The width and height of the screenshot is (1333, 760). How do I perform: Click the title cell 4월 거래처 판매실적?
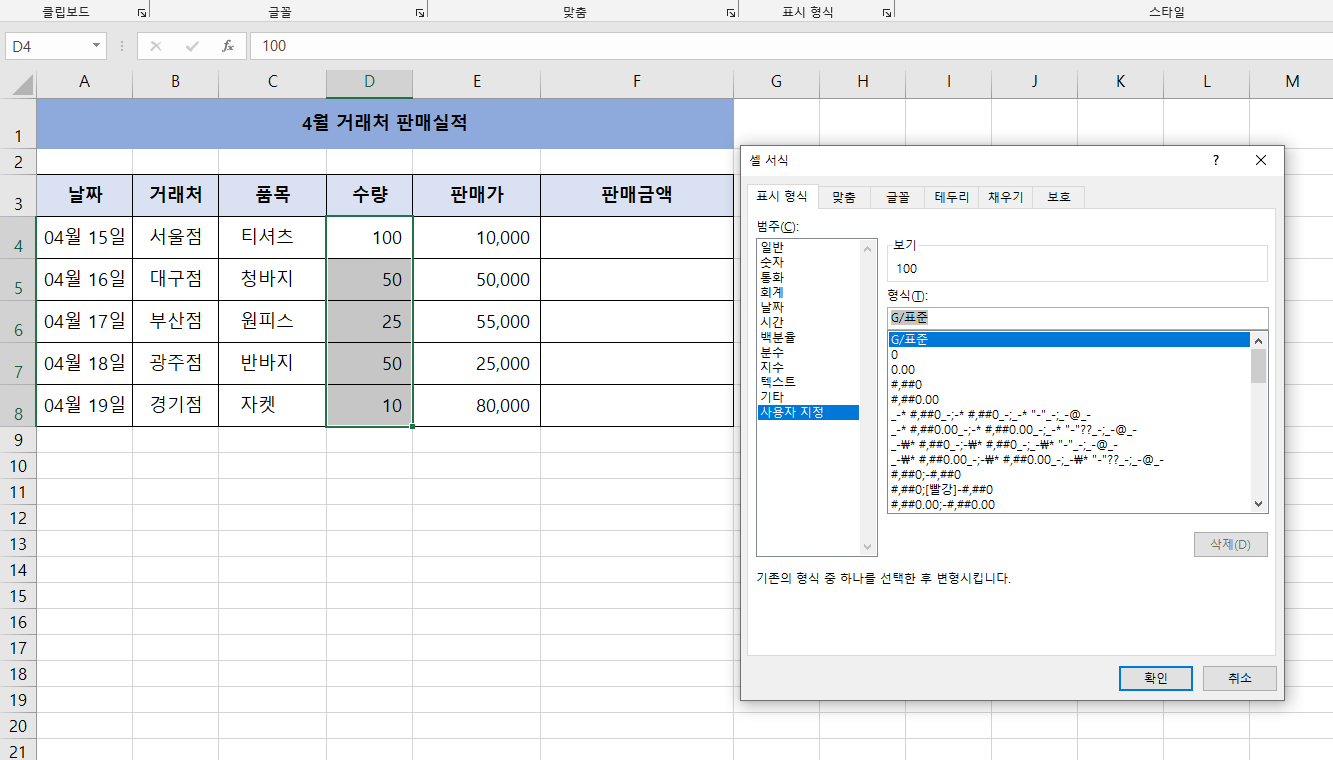tap(385, 124)
